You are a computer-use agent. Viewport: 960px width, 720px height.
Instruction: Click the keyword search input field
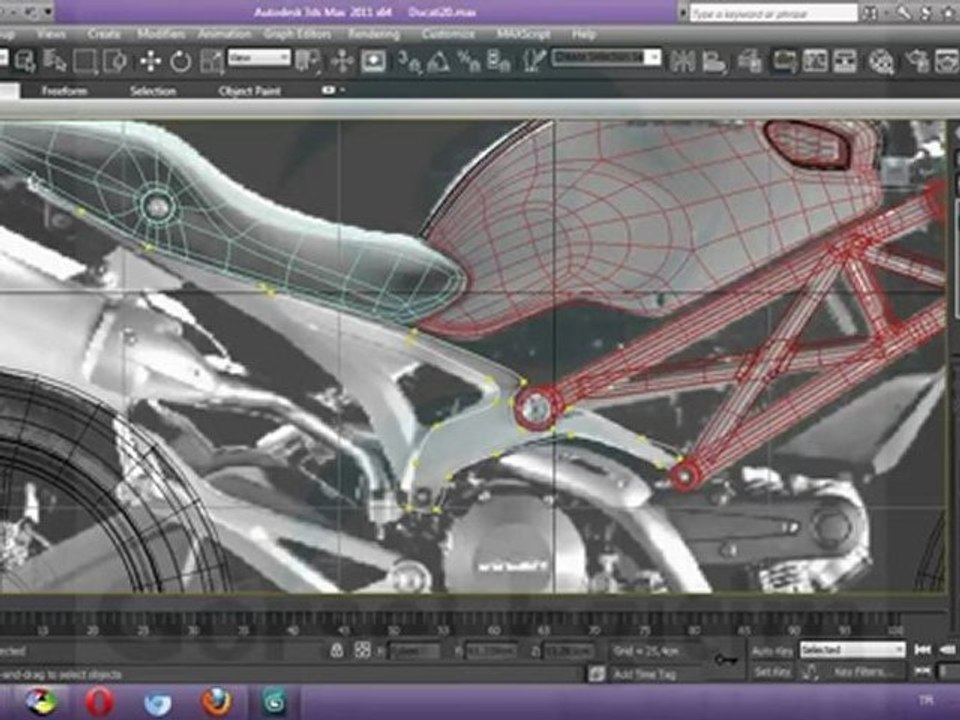774,13
